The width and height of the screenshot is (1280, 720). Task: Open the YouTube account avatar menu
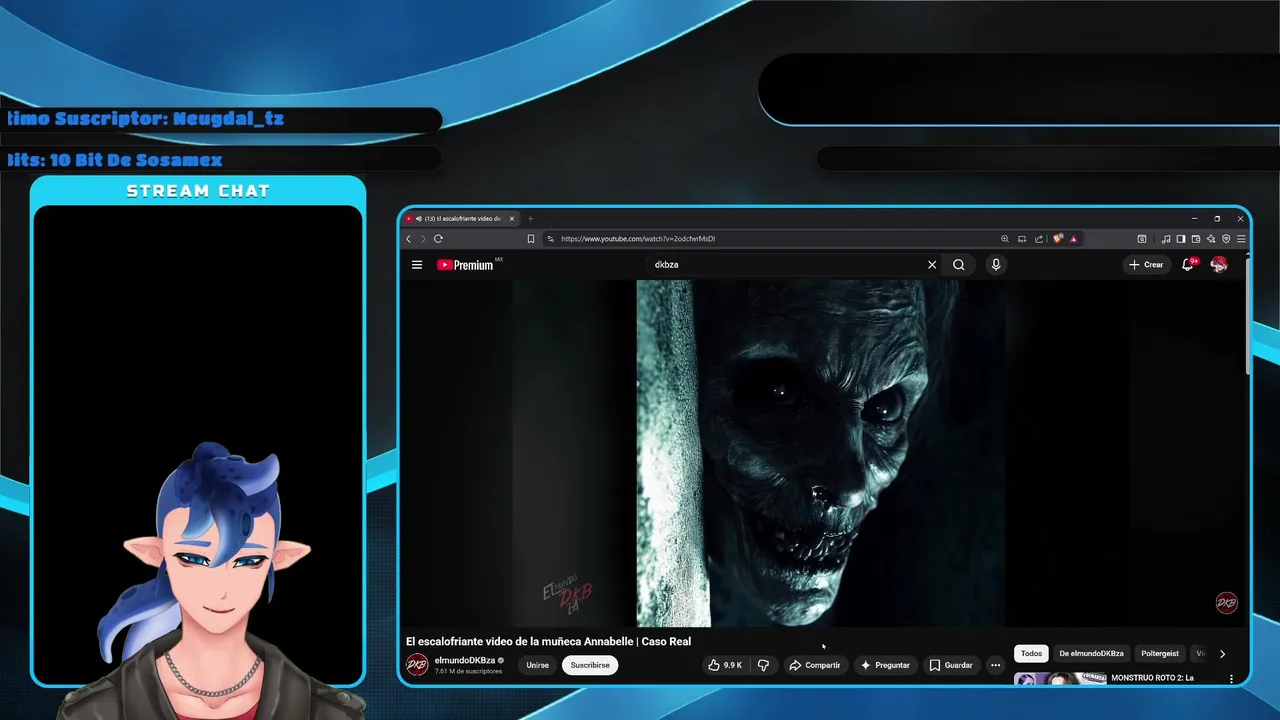tap(1219, 265)
